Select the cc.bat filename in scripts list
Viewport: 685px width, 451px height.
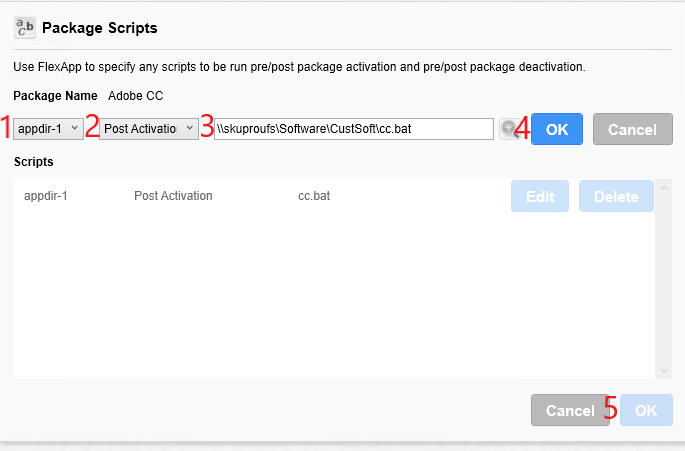(314, 196)
